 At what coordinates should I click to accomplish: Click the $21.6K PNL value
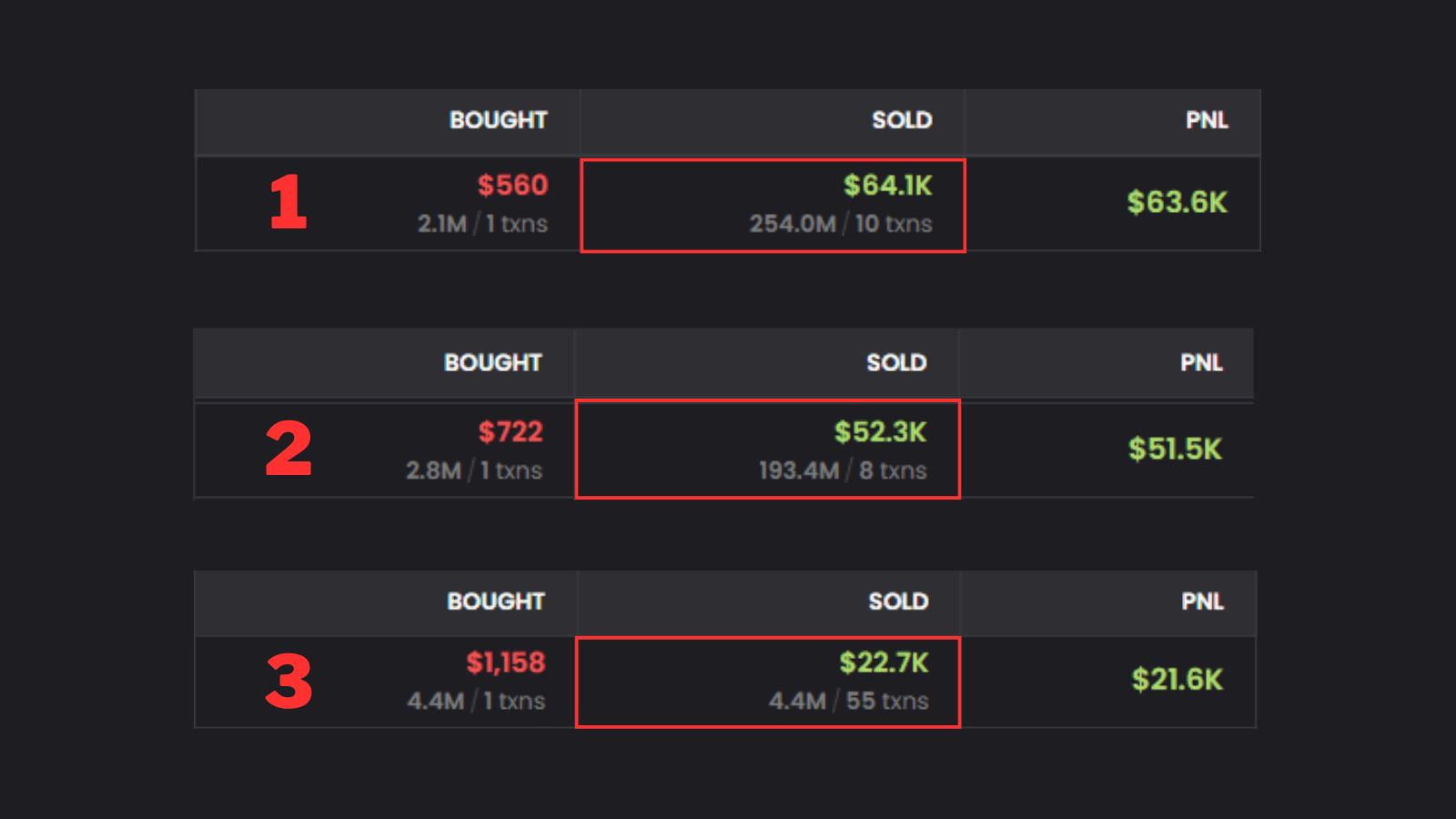[1177, 680]
